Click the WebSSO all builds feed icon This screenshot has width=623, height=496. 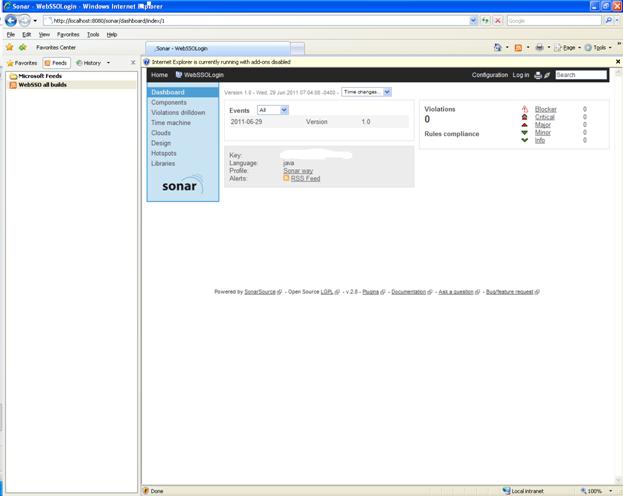point(13,85)
